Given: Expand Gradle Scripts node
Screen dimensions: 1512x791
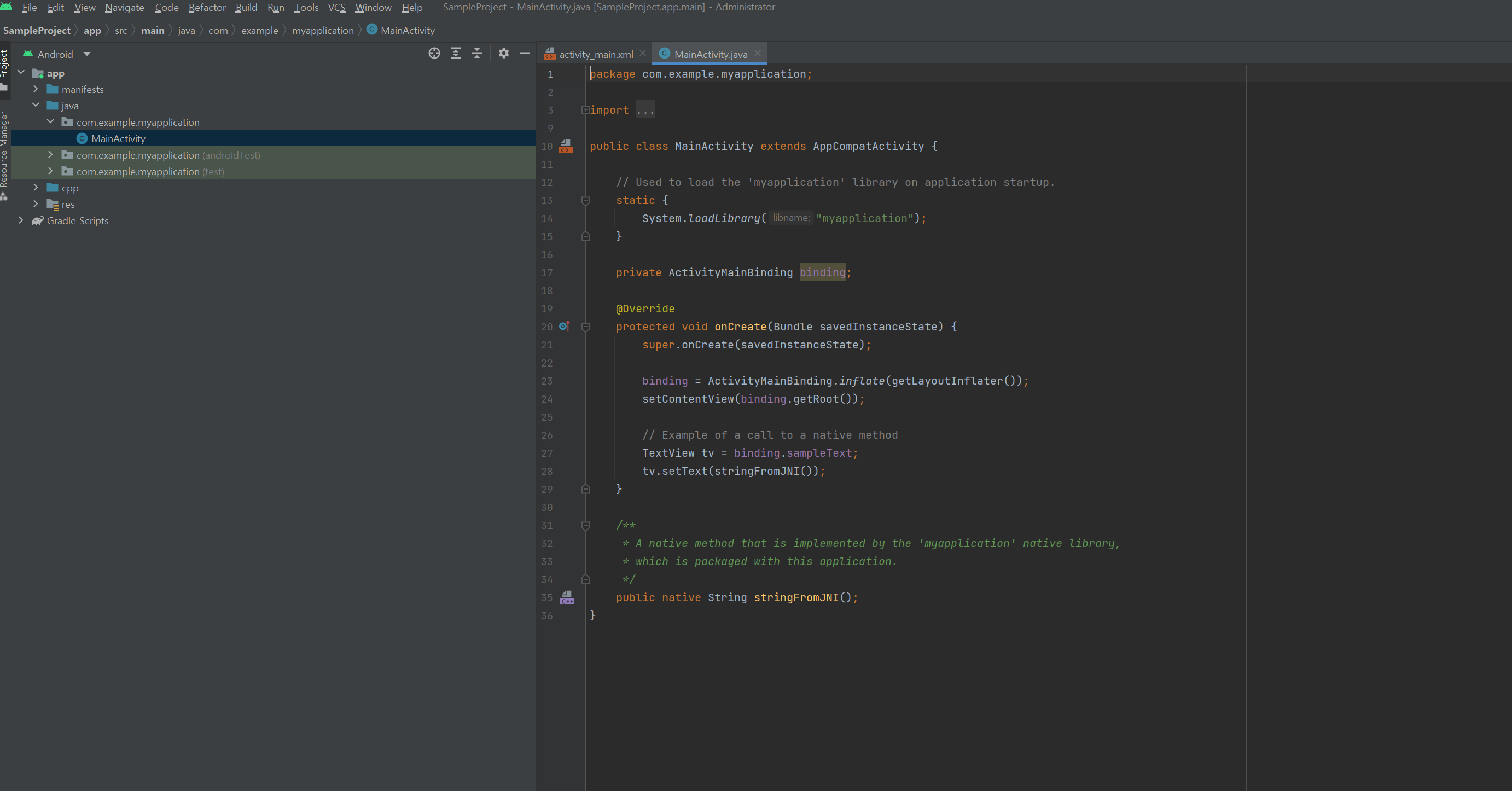Looking at the screenshot, I should [x=21, y=220].
